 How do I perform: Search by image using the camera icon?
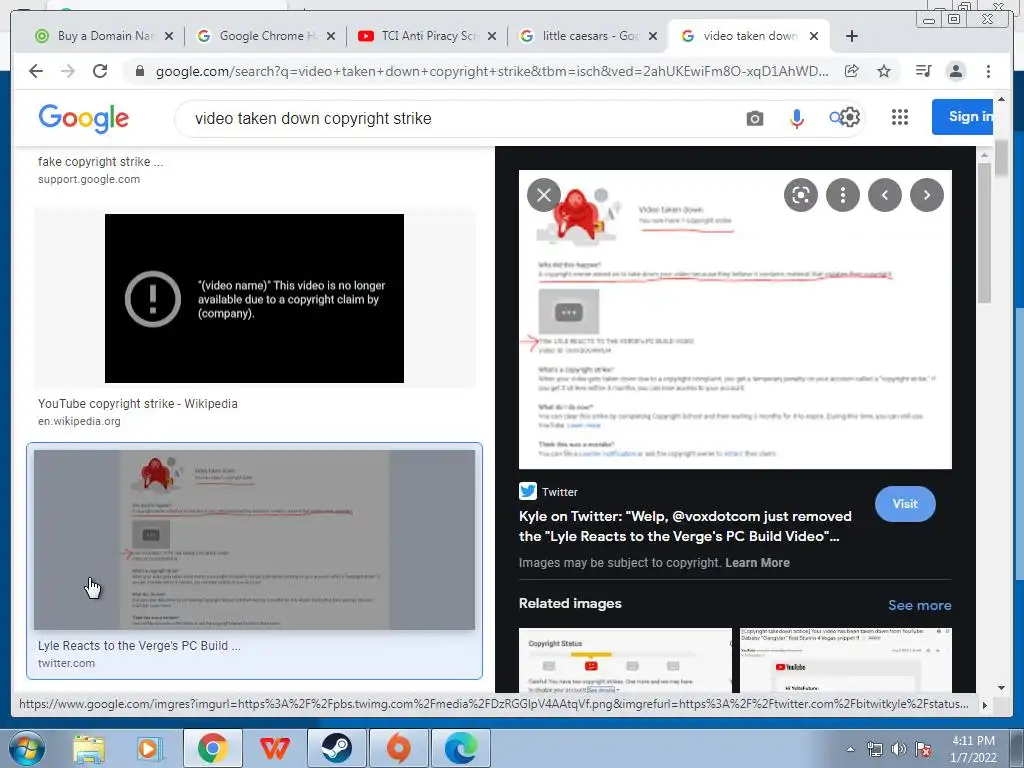point(754,119)
